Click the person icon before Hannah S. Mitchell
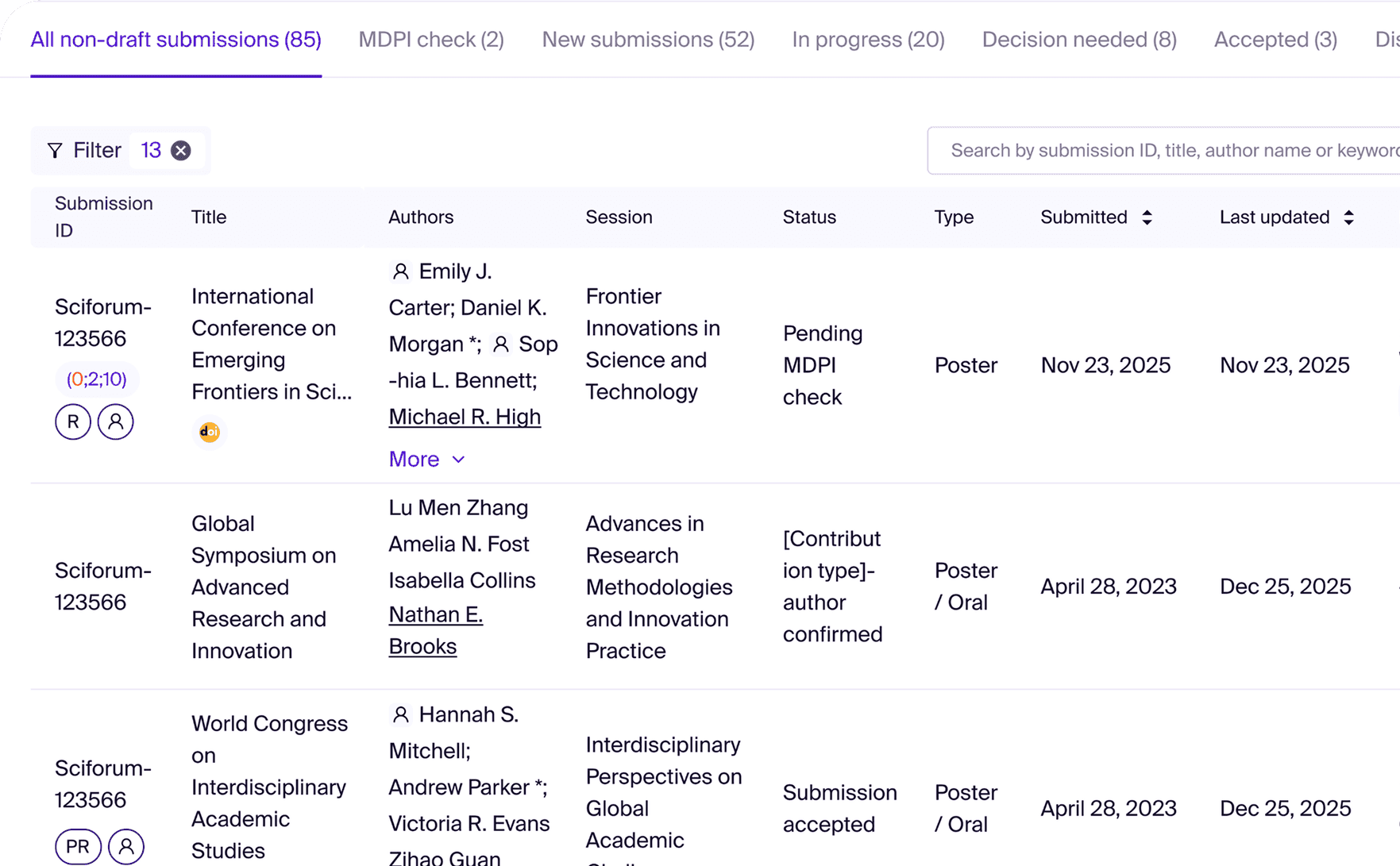This screenshot has width=1400, height=866. (x=400, y=714)
